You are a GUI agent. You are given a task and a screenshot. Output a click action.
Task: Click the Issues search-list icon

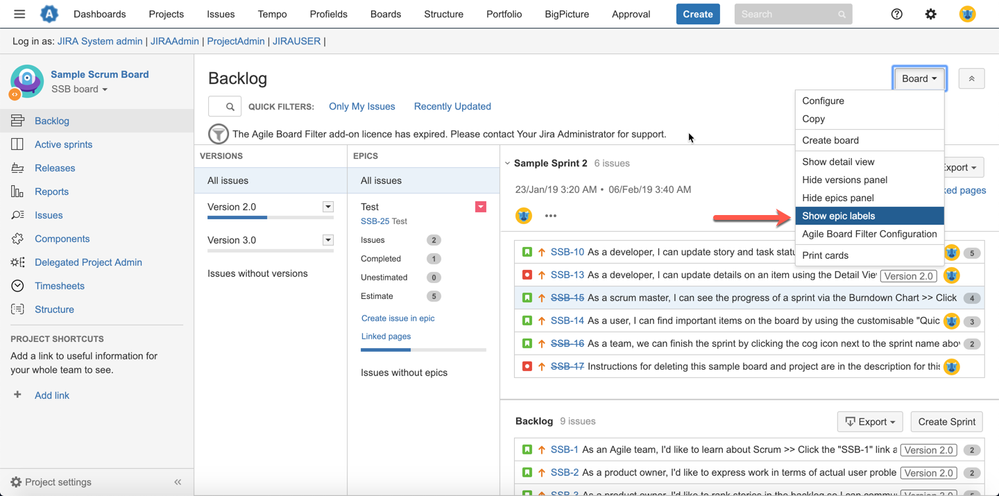(18, 215)
